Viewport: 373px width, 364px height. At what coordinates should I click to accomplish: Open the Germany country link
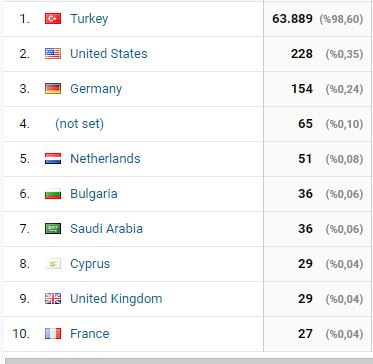coord(96,89)
